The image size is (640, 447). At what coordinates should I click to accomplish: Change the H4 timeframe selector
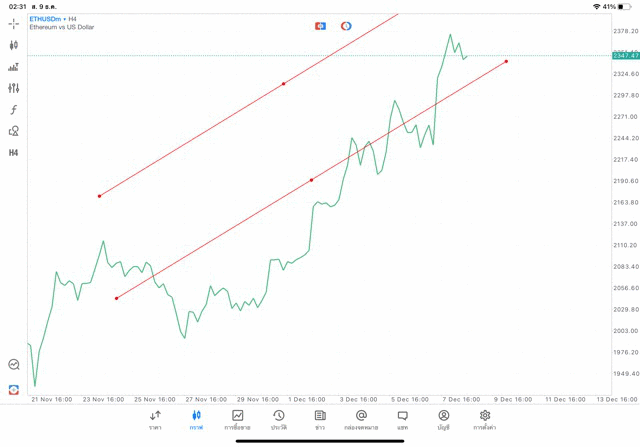click(x=14, y=153)
